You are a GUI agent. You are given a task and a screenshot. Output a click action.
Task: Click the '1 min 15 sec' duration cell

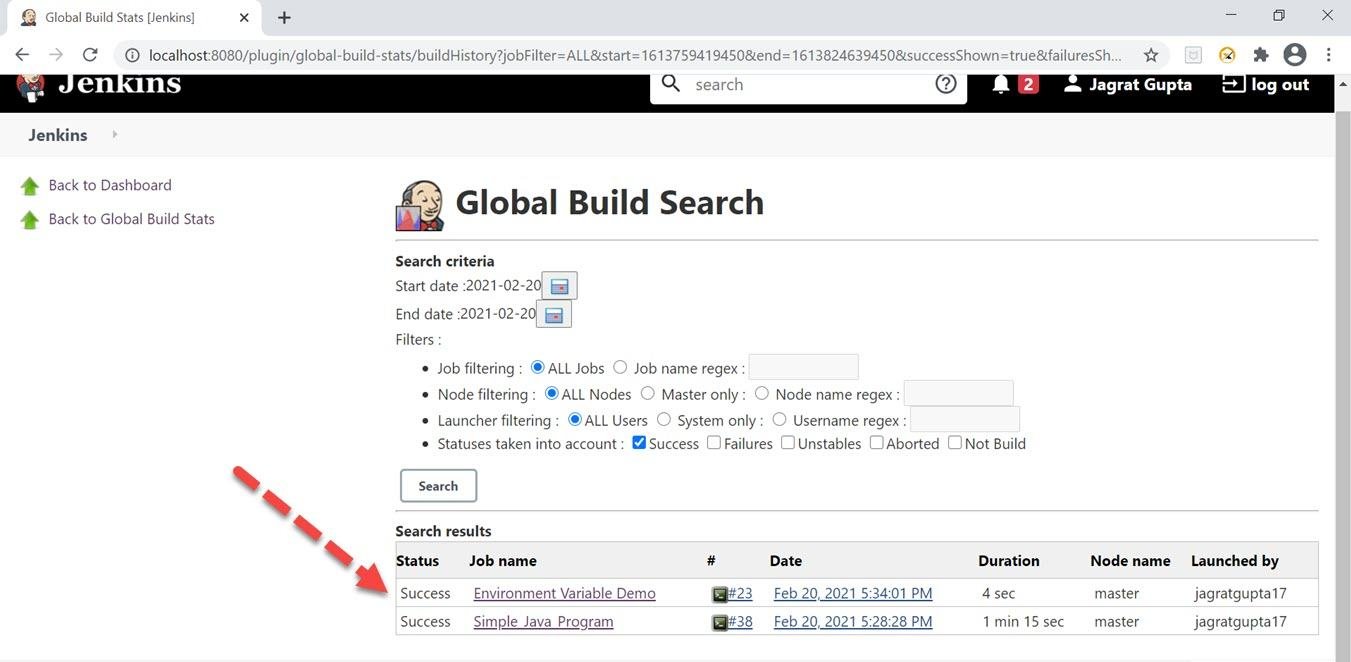(1023, 621)
